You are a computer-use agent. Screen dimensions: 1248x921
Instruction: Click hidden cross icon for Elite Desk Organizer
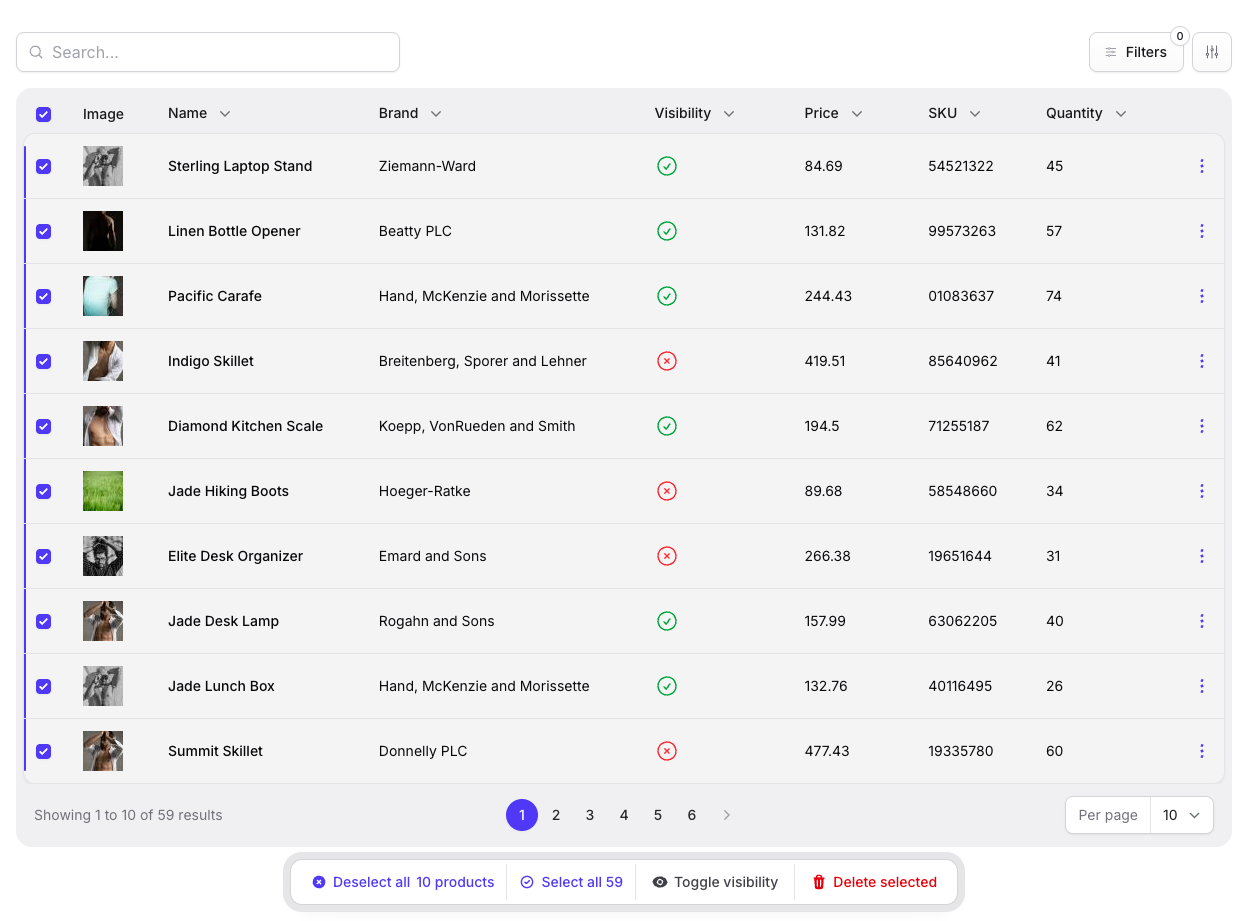tap(667, 556)
